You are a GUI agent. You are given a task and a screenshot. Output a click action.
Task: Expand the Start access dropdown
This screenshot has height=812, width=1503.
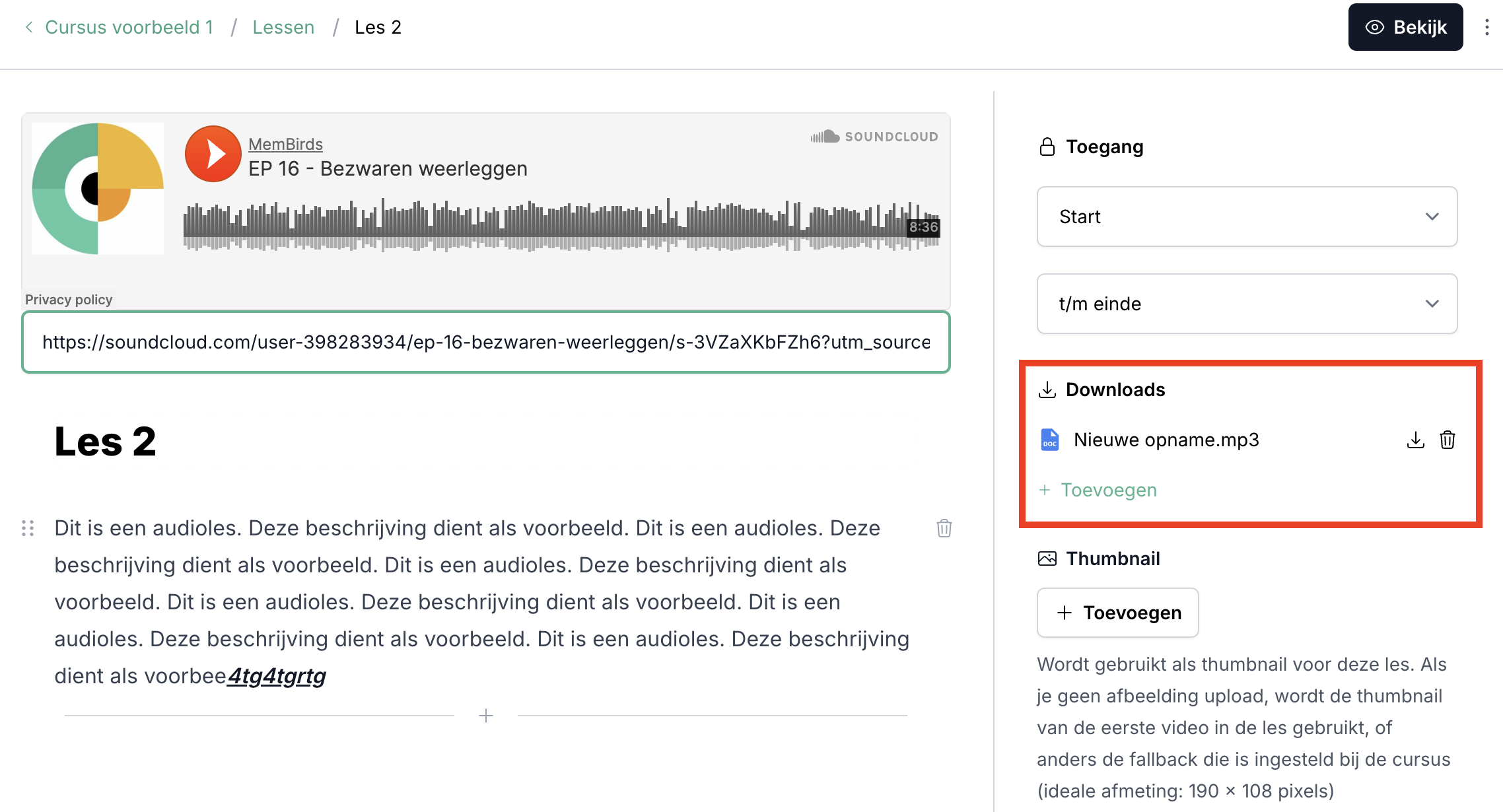point(1247,217)
